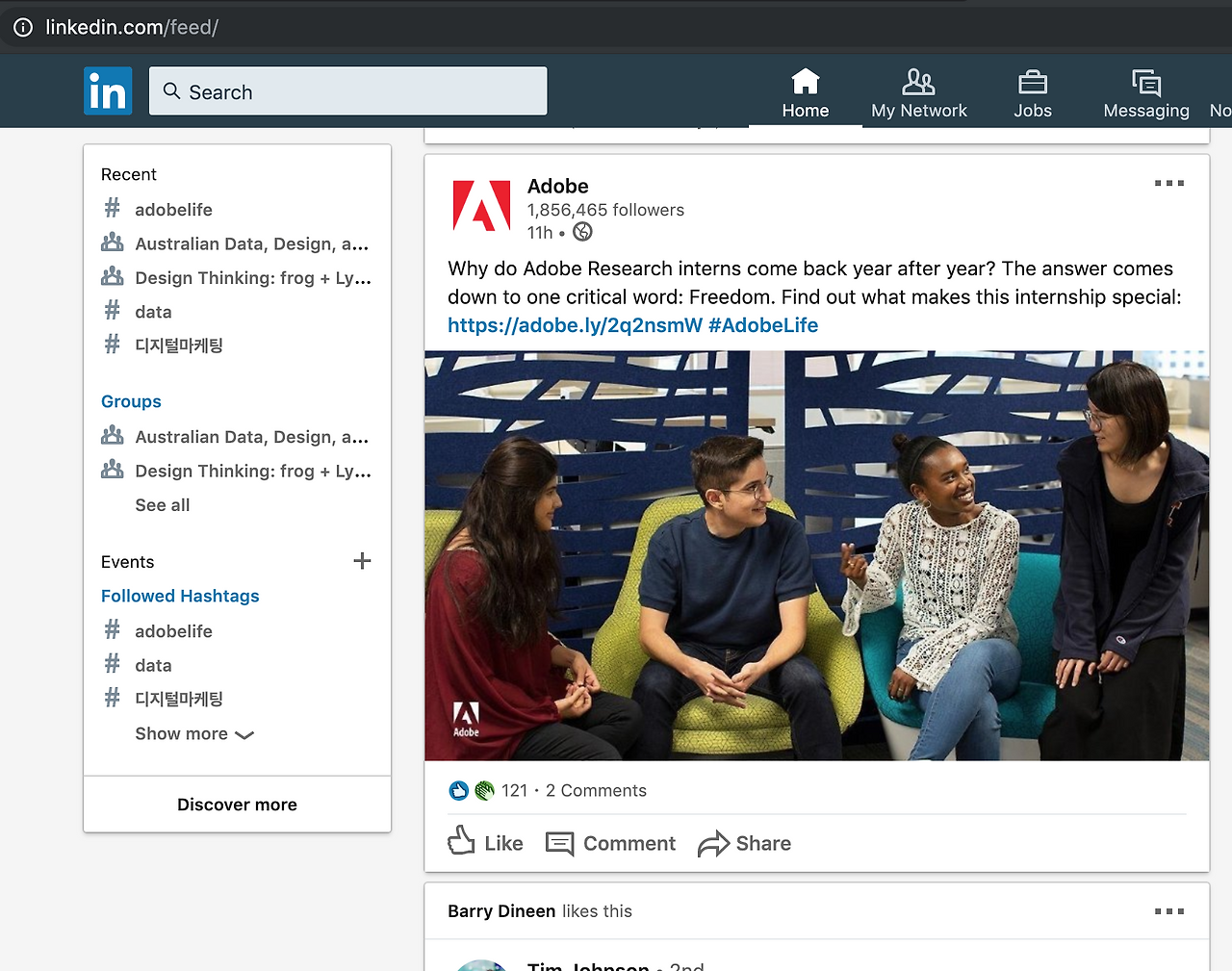The height and width of the screenshot is (971, 1232).
Task: Click the linkedin.com/feed/ address bar
Action: coord(616,27)
